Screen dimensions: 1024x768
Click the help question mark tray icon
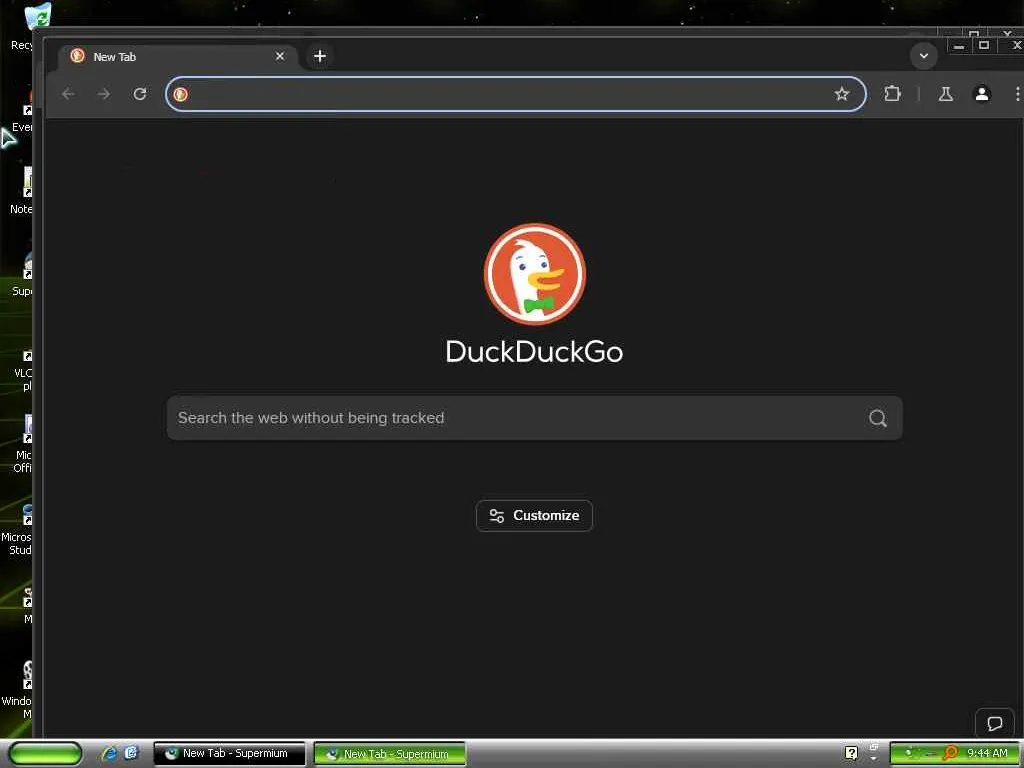pos(851,754)
